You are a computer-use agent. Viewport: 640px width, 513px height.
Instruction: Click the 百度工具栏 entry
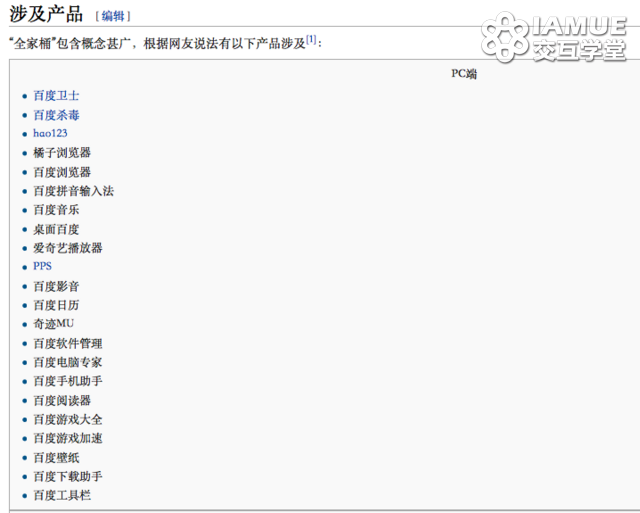point(62,495)
